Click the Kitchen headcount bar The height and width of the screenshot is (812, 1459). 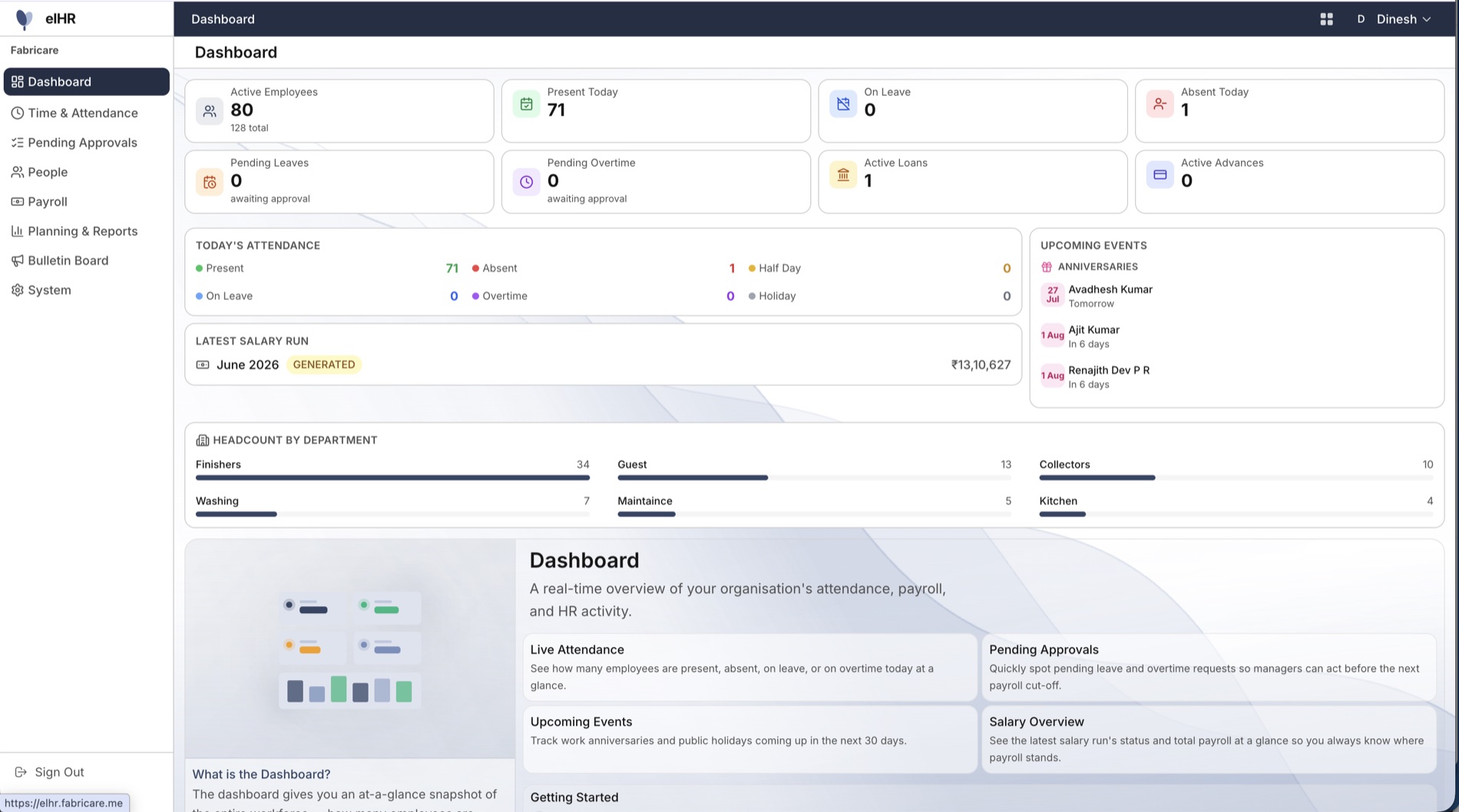[1236, 514]
